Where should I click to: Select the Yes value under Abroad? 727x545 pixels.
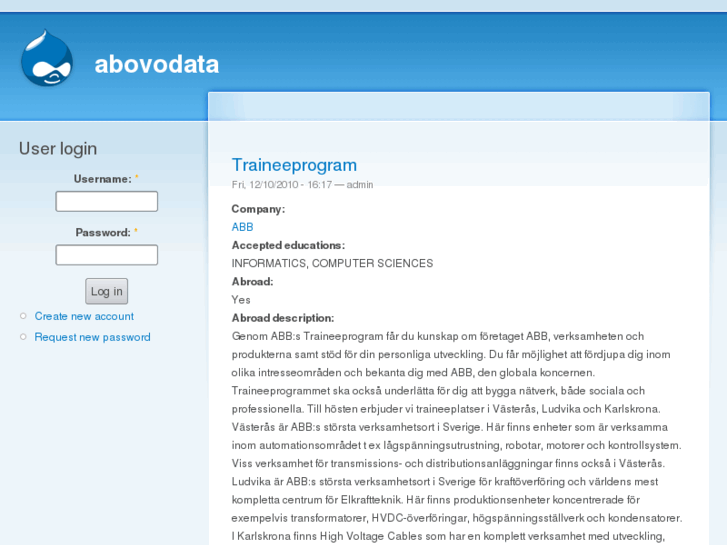pyautogui.click(x=241, y=300)
